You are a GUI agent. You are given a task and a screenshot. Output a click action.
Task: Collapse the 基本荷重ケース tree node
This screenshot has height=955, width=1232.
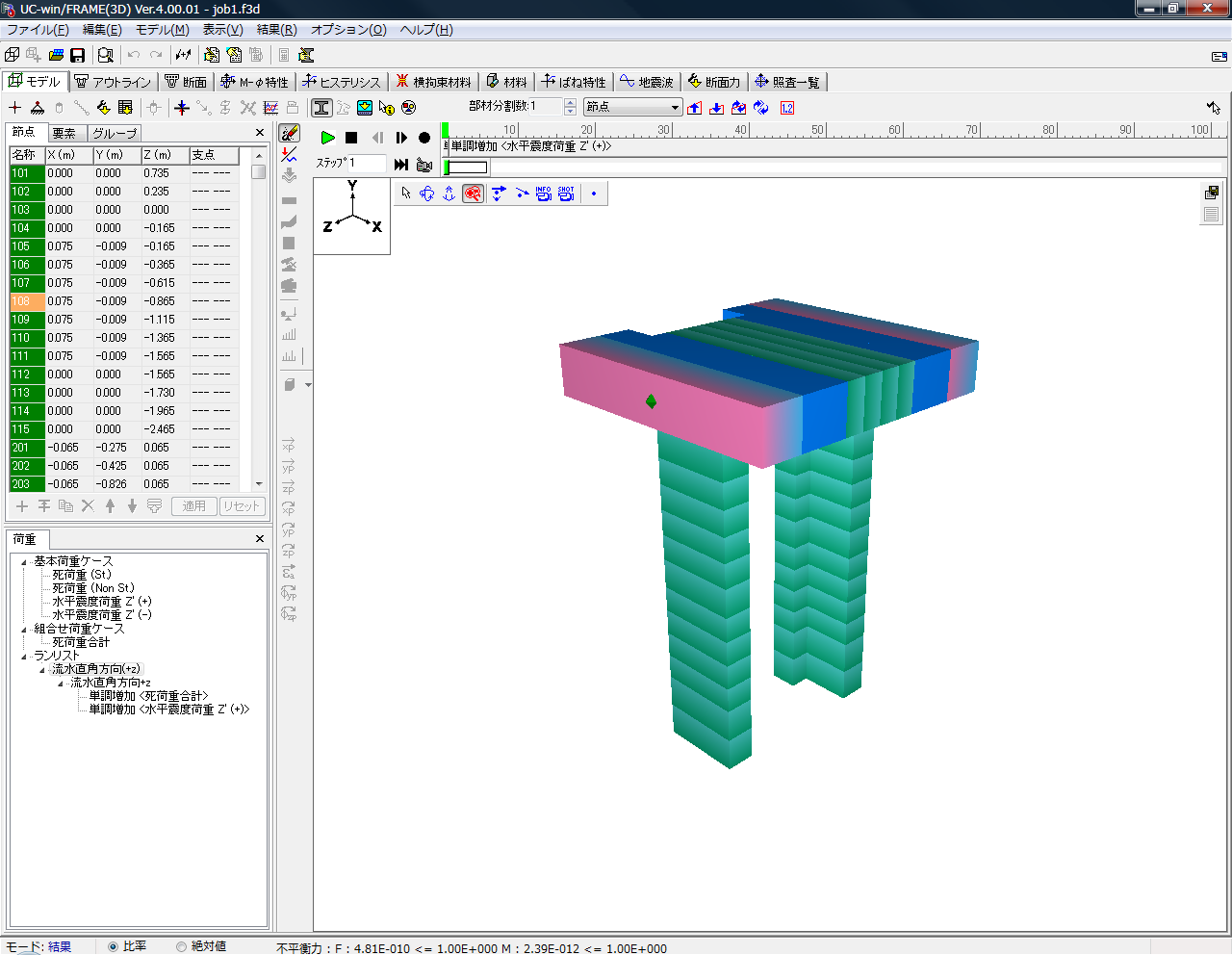click(x=24, y=561)
